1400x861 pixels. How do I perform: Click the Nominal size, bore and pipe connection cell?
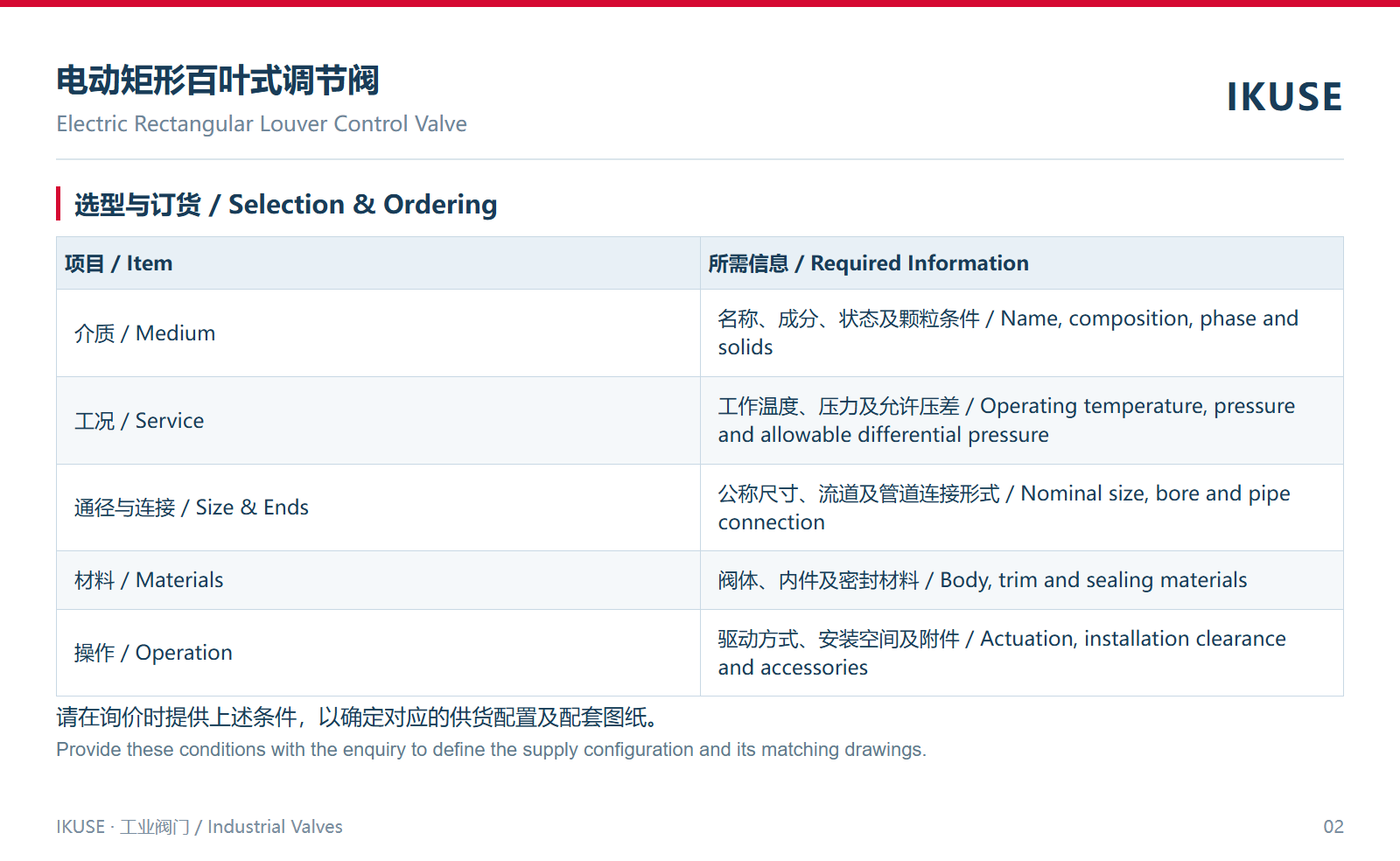click(x=1022, y=507)
